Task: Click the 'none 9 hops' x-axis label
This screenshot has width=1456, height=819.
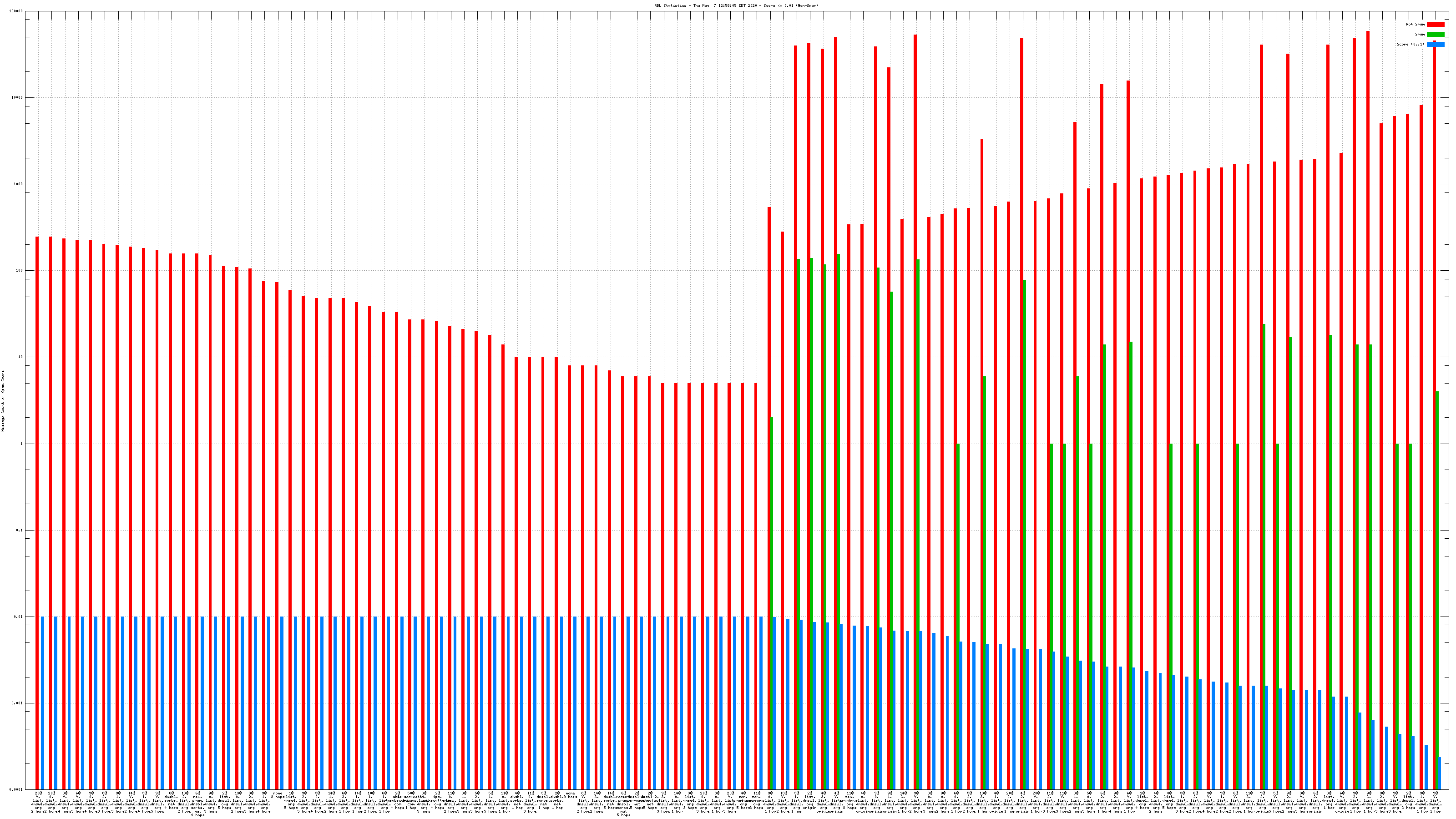Action: pos(570,795)
